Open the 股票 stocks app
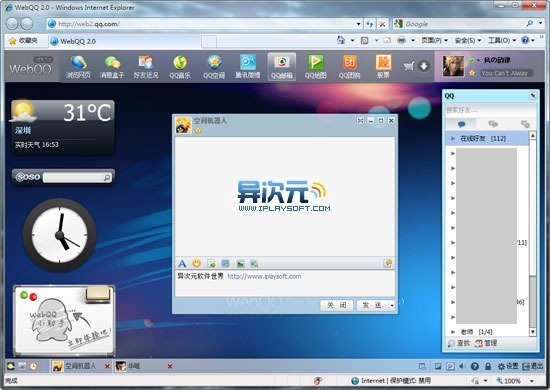 pyautogui.click(x=383, y=67)
